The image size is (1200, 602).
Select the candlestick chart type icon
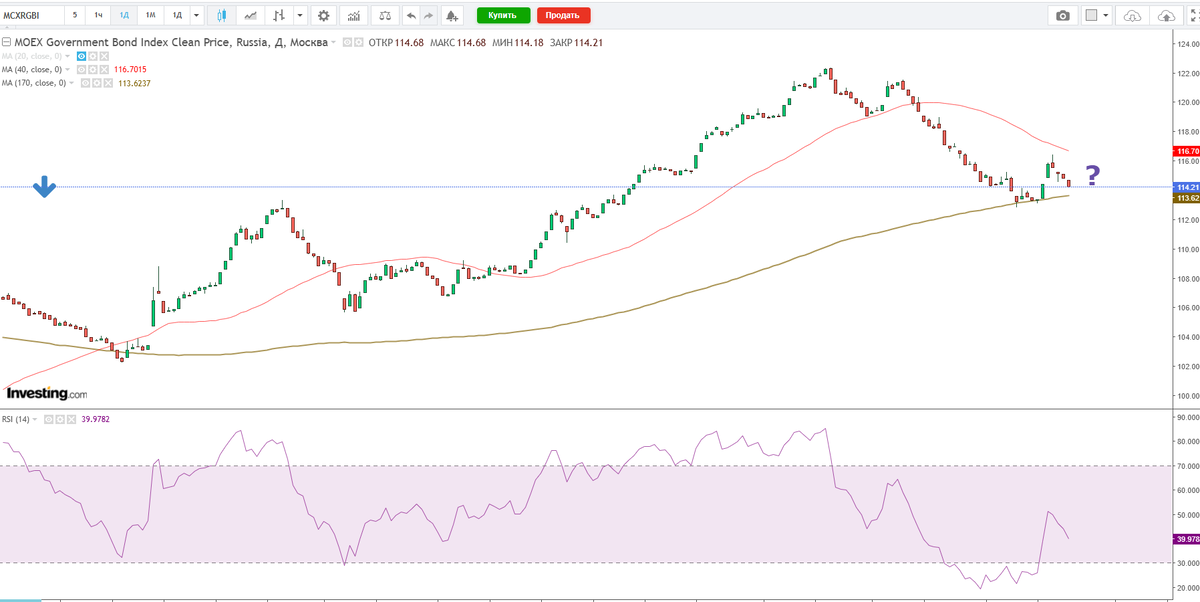[222, 15]
